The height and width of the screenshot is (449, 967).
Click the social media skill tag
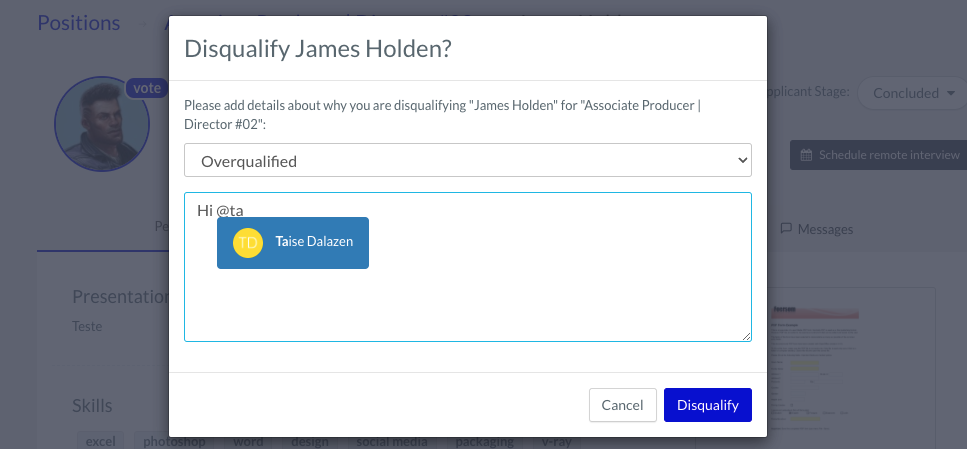click(x=392, y=442)
